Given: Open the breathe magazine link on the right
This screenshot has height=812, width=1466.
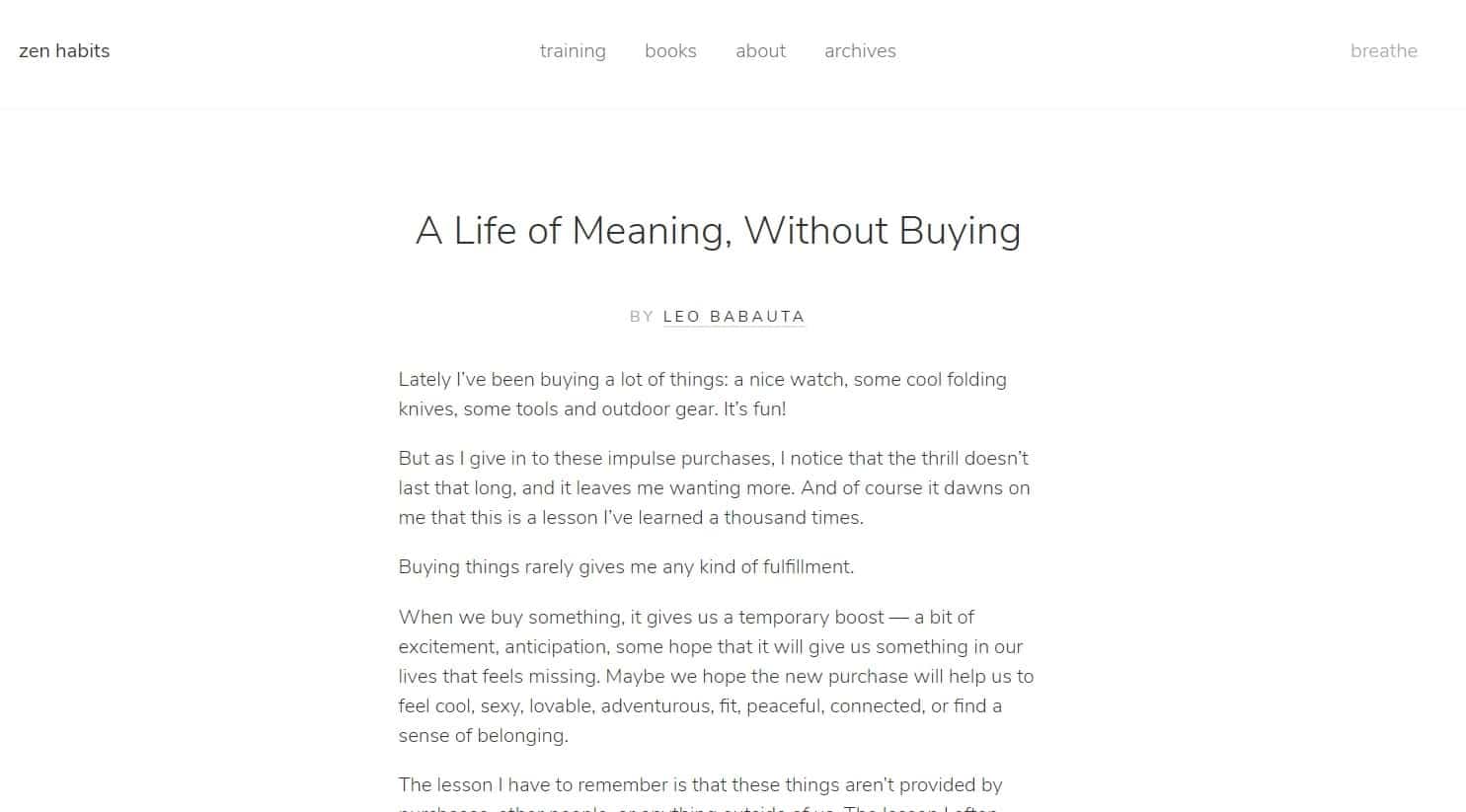Looking at the screenshot, I should pyautogui.click(x=1384, y=50).
